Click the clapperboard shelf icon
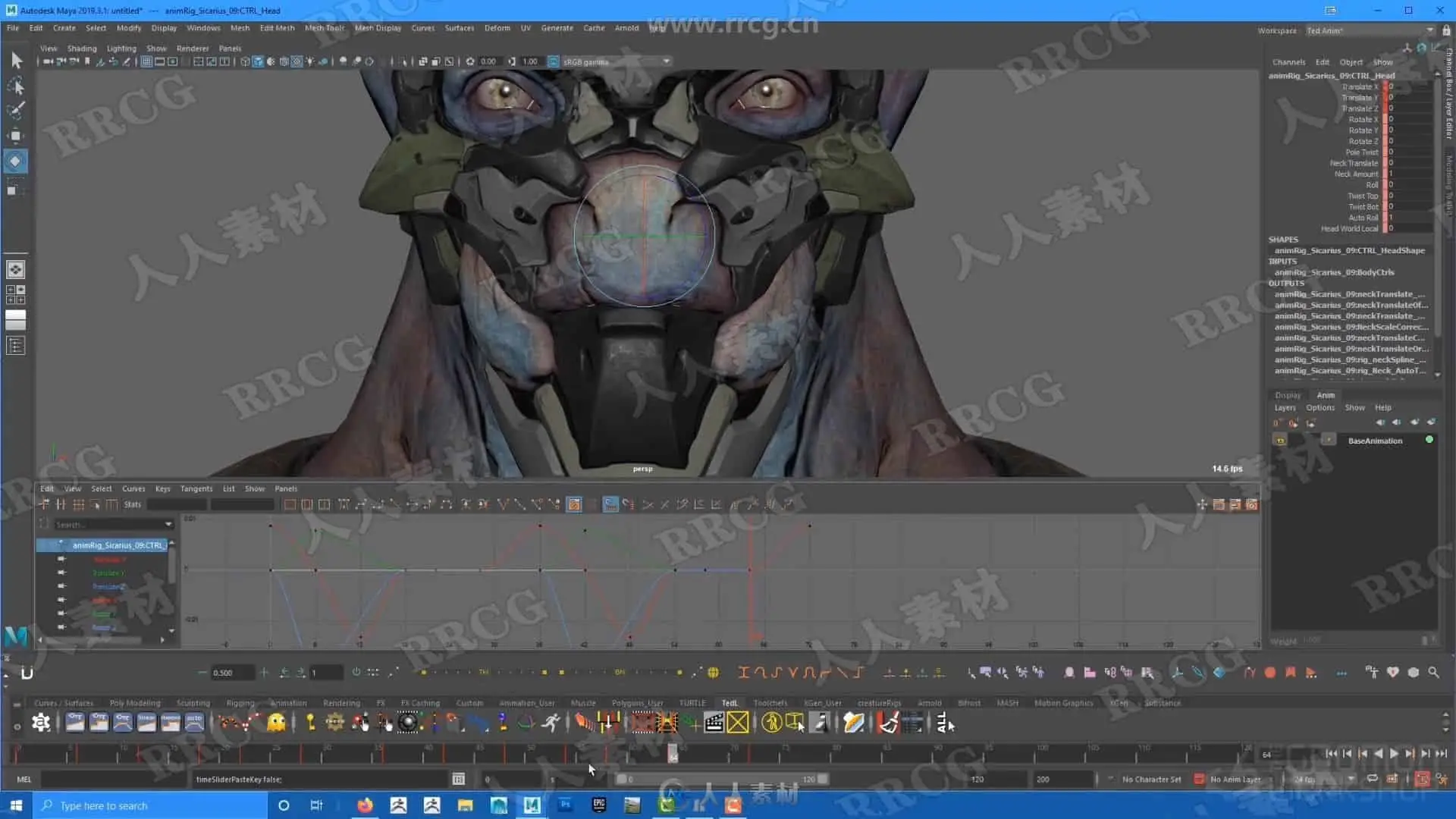Viewport: 1456px width, 819px height. tap(714, 723)
